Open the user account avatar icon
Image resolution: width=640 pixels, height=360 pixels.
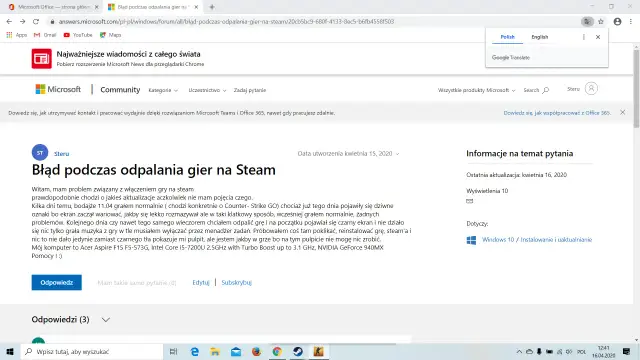pos(591,89)
